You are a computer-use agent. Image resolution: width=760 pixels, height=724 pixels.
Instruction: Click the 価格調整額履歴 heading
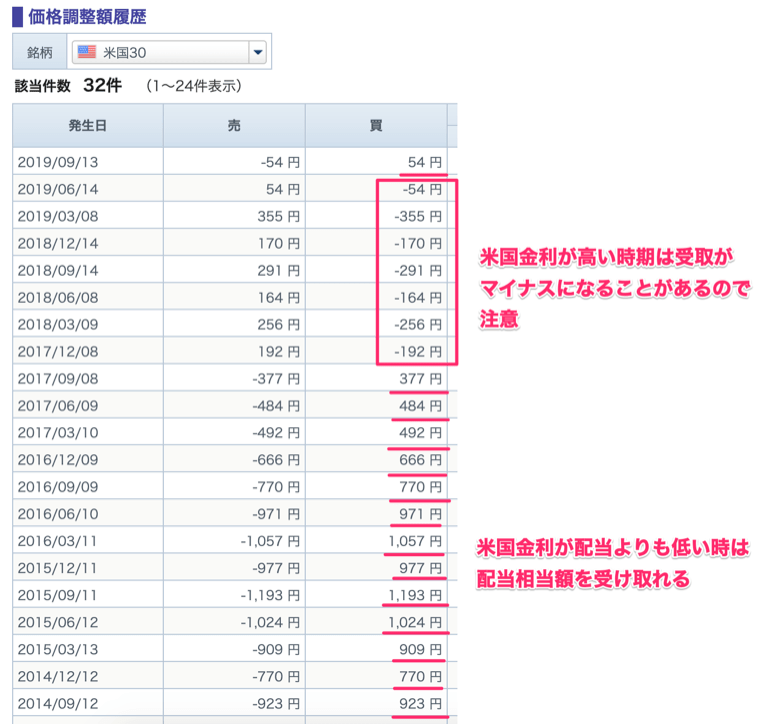pos(87,17)
